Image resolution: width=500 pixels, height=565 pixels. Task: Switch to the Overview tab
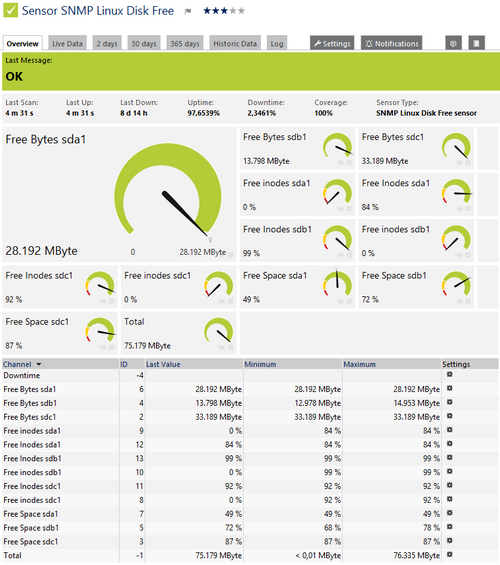[22, 44]
